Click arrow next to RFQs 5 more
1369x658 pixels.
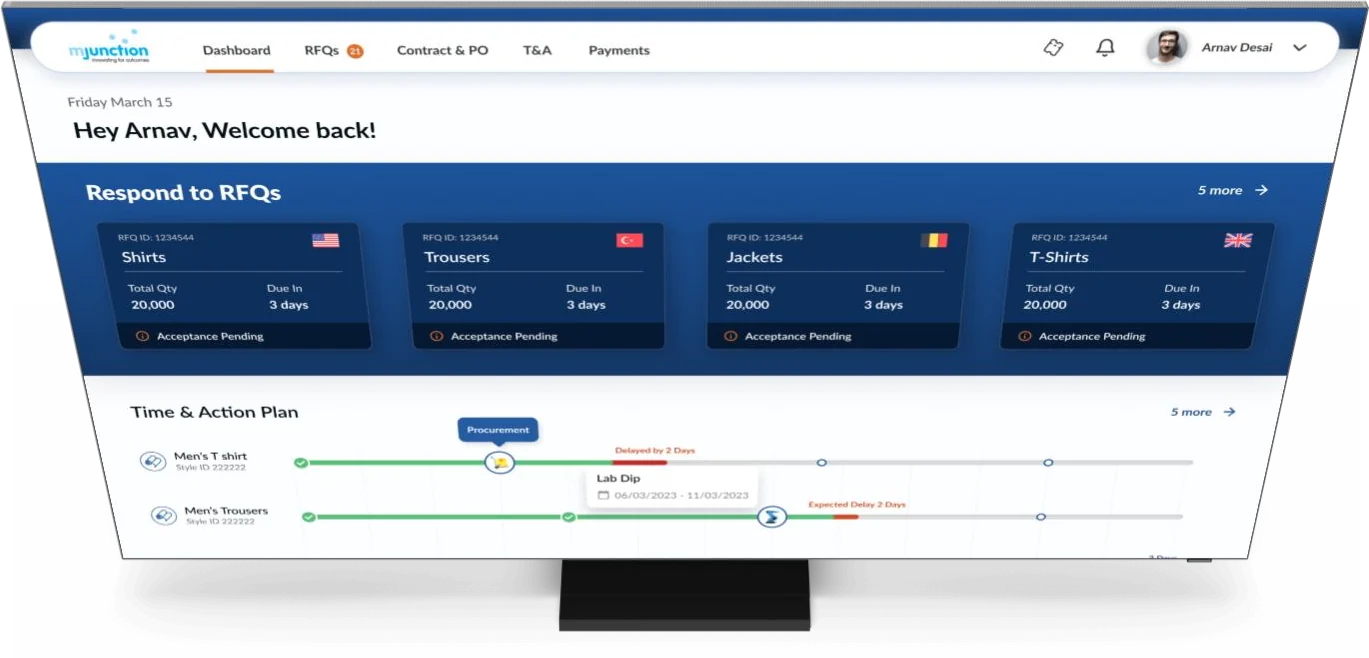click(x=1262, y=190)
